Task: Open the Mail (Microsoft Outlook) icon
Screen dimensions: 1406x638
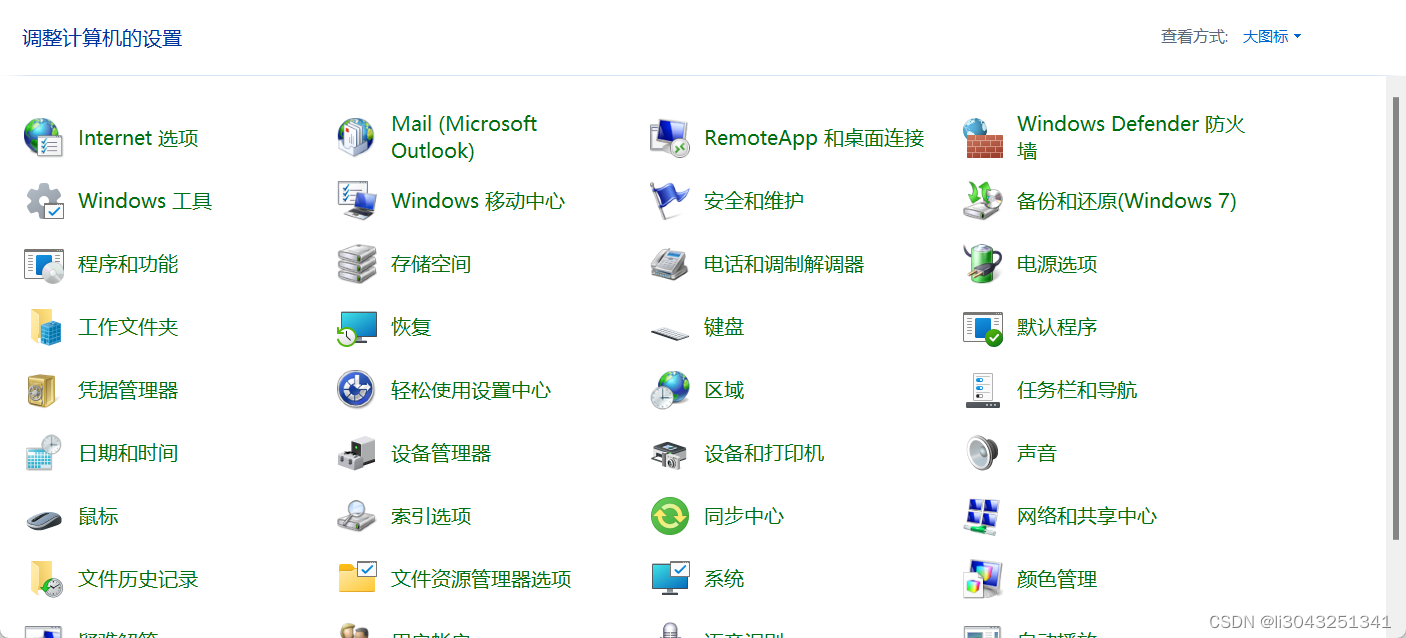Action: pyautogui.click(x=356, y=137)
